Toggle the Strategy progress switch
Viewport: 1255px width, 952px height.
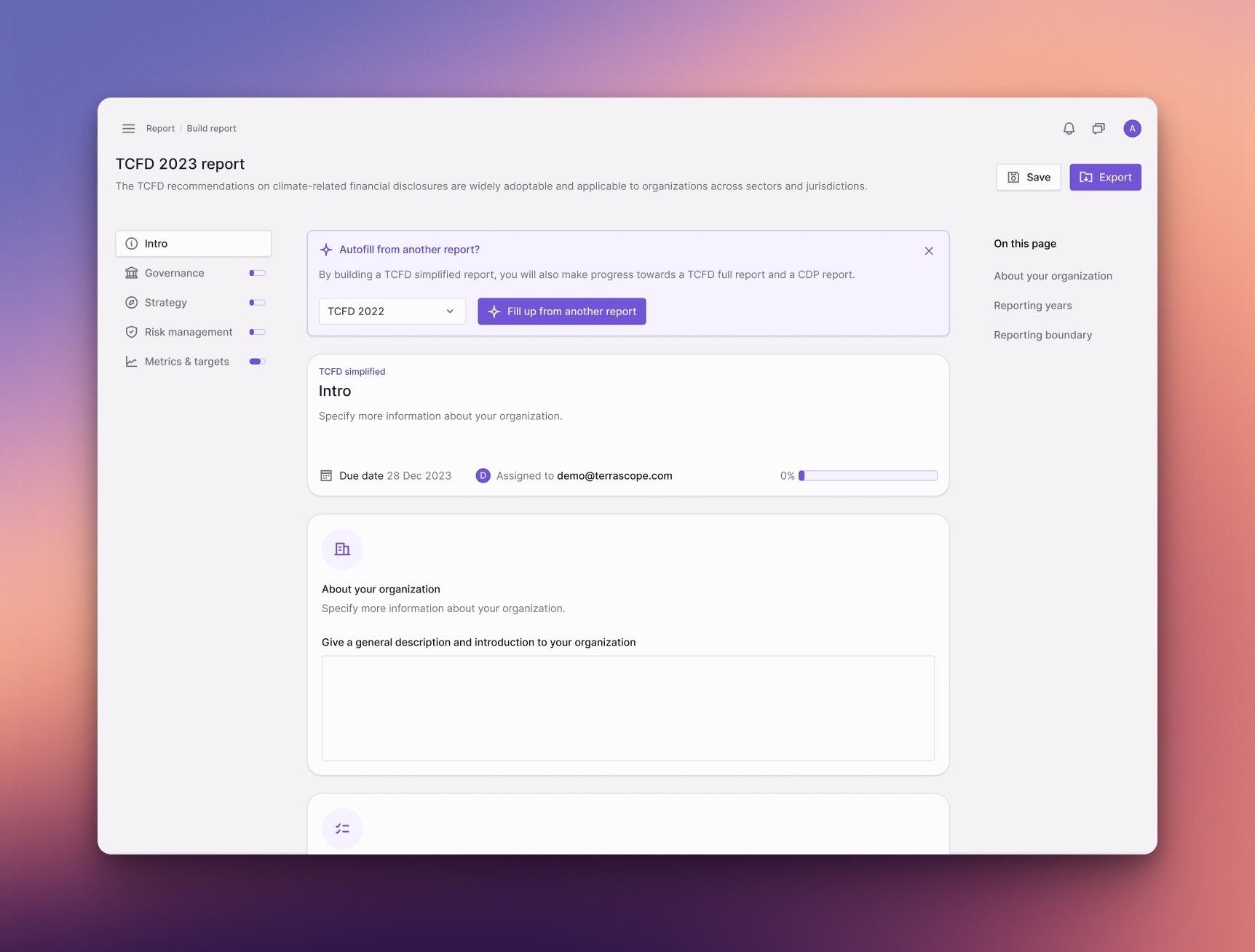point(257,303)
